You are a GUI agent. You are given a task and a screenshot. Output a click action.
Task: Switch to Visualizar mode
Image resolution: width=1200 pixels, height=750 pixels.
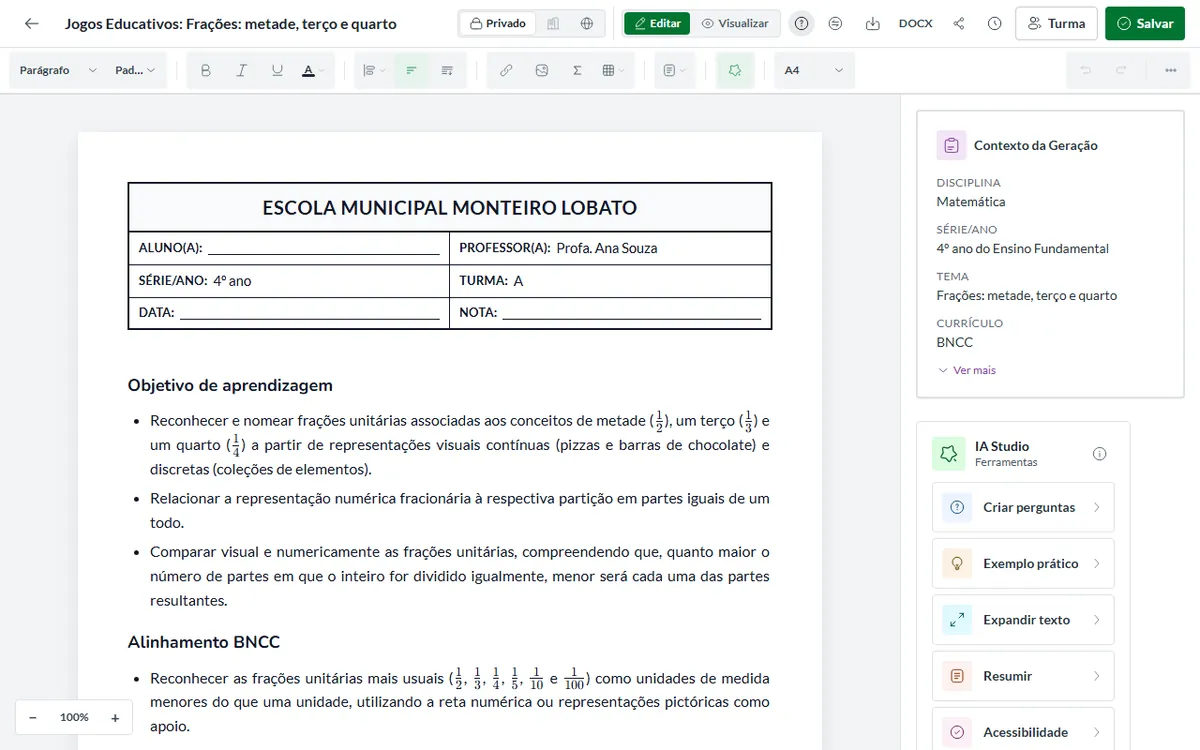[735, 23]
